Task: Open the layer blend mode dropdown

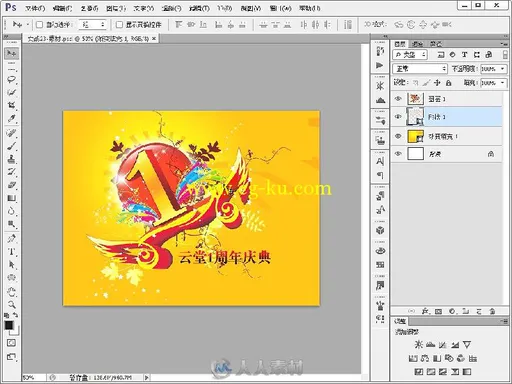Action: click(420, 69)
